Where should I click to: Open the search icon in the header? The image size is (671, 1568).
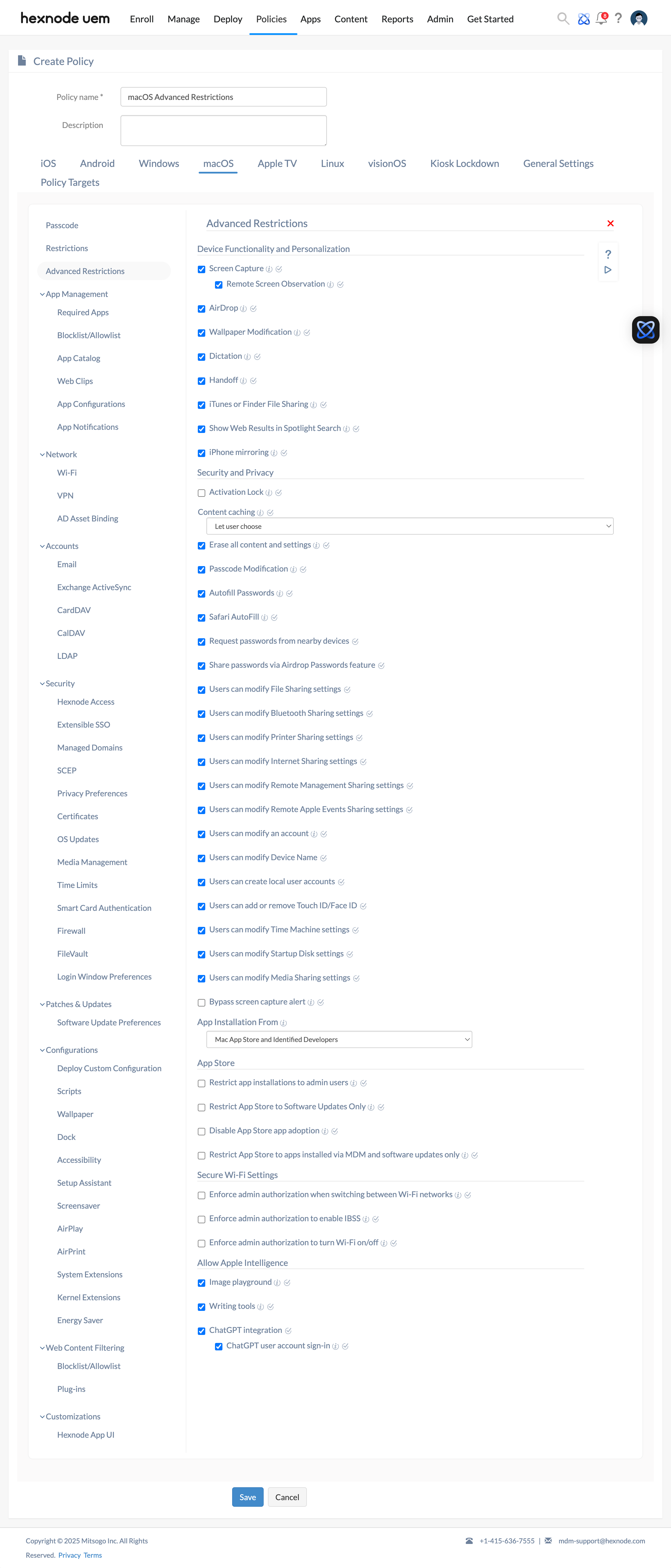(563, 19)
